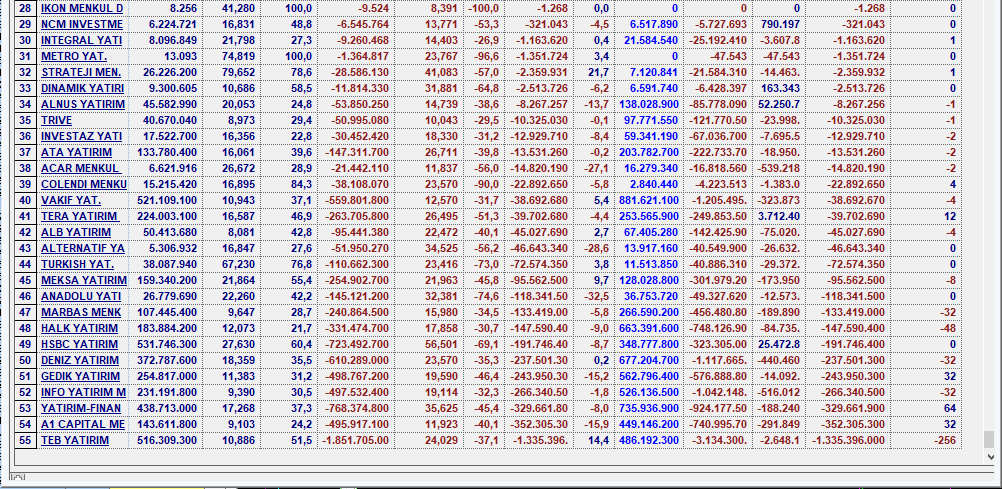Click value 52.250.7 in ALNUS row

coord(780,104)
